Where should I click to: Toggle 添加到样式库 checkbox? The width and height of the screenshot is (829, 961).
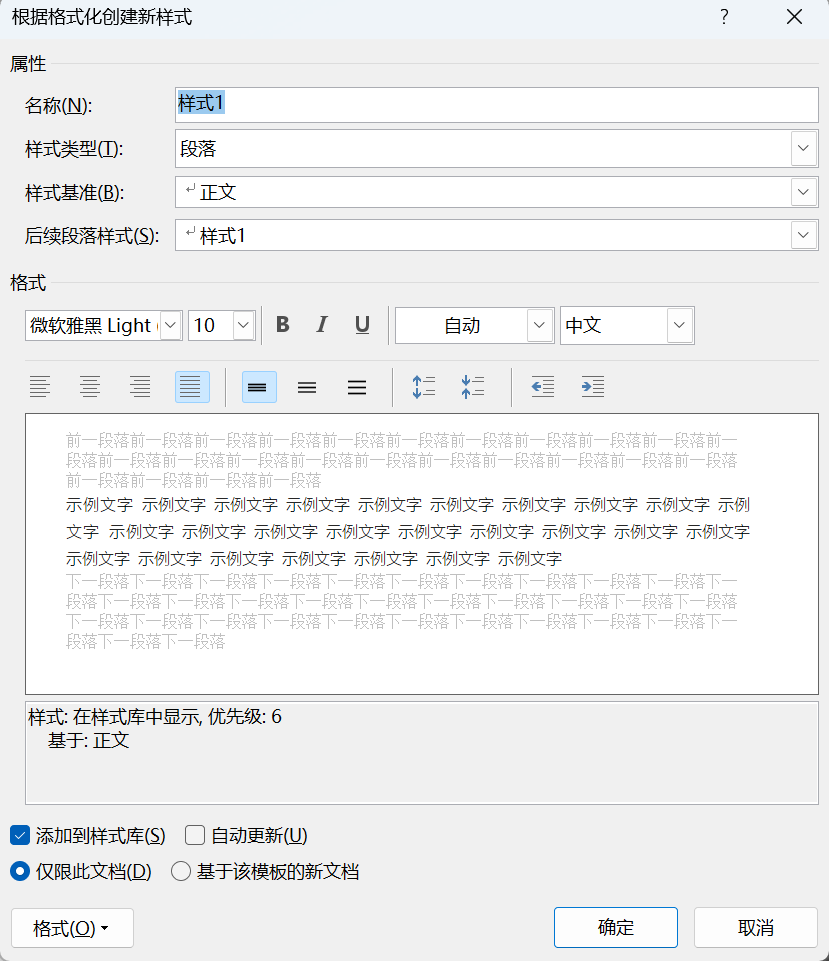(20, 835)
